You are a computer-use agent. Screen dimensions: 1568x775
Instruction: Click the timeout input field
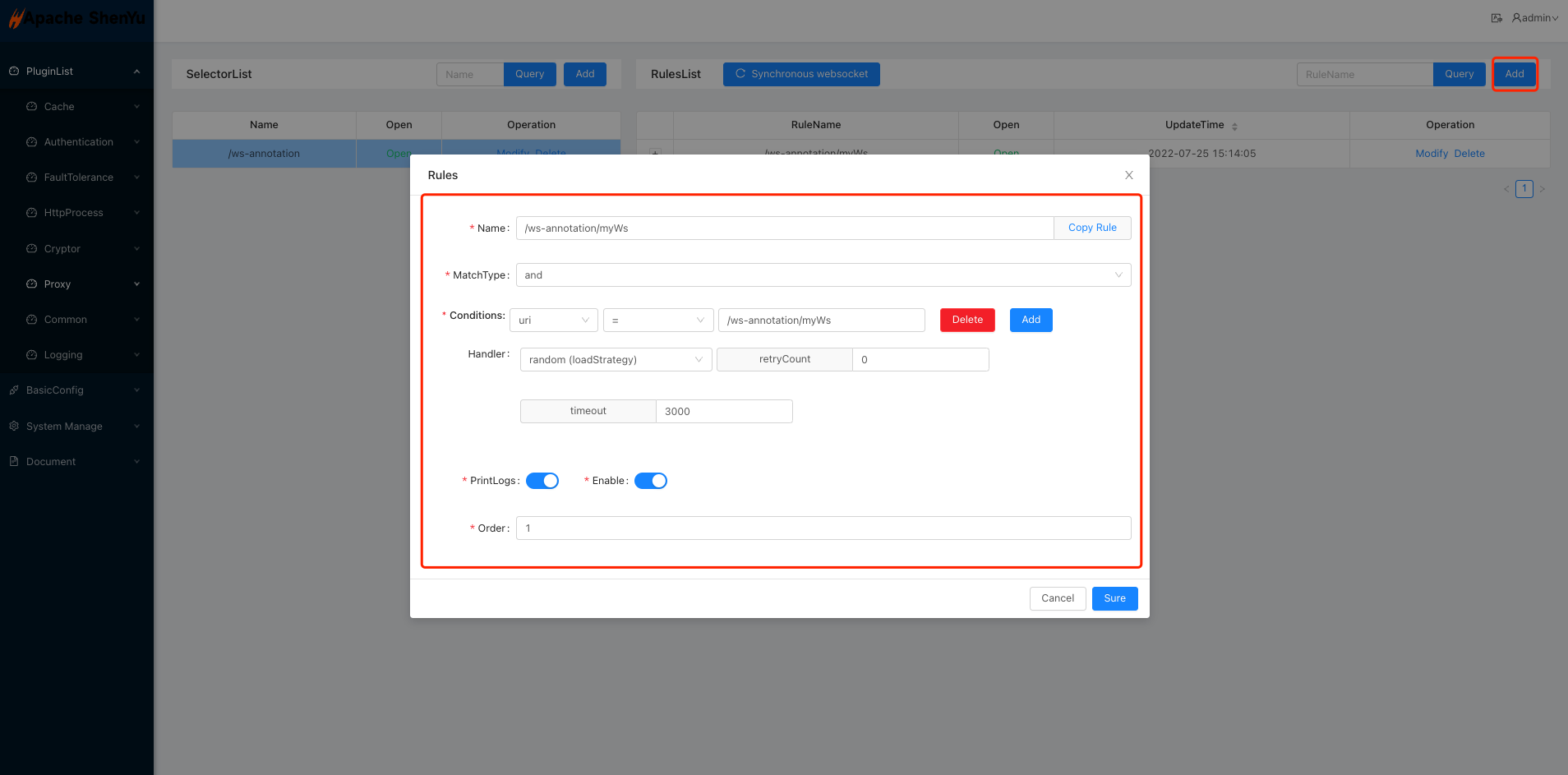point(723,412)
